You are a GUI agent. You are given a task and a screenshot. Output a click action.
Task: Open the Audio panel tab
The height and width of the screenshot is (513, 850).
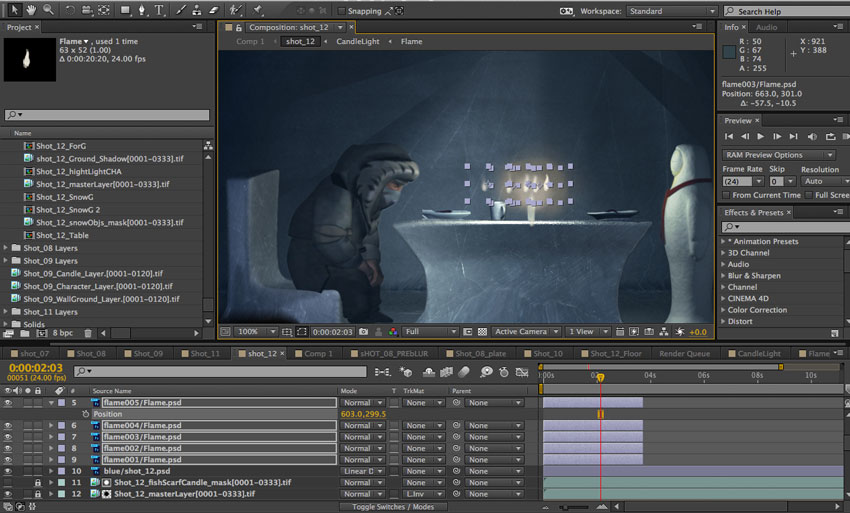coord(767,27)
